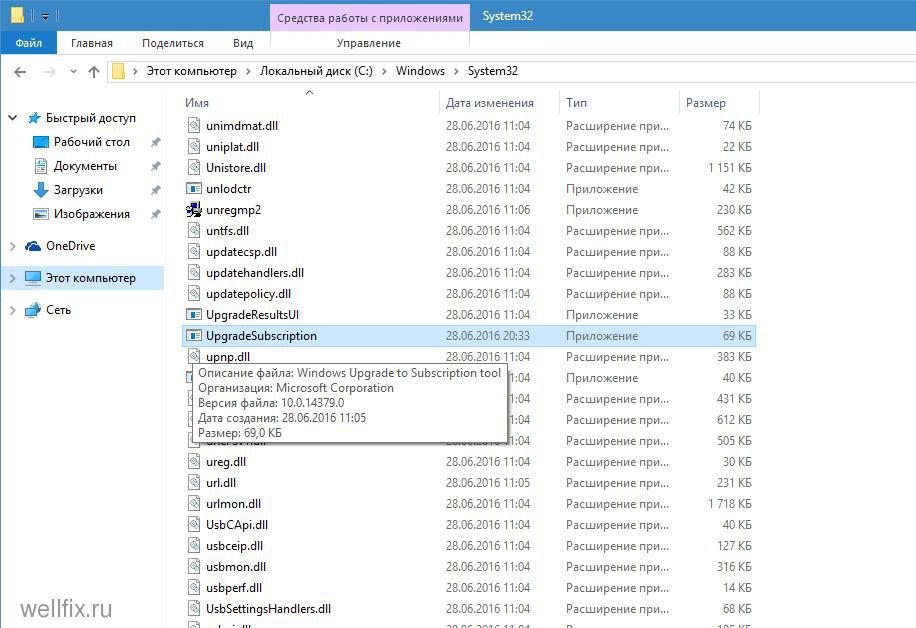Viewport: 916px width, 628px height.
Task: Select the unregmp2 application icon
Action: [194, 210]
